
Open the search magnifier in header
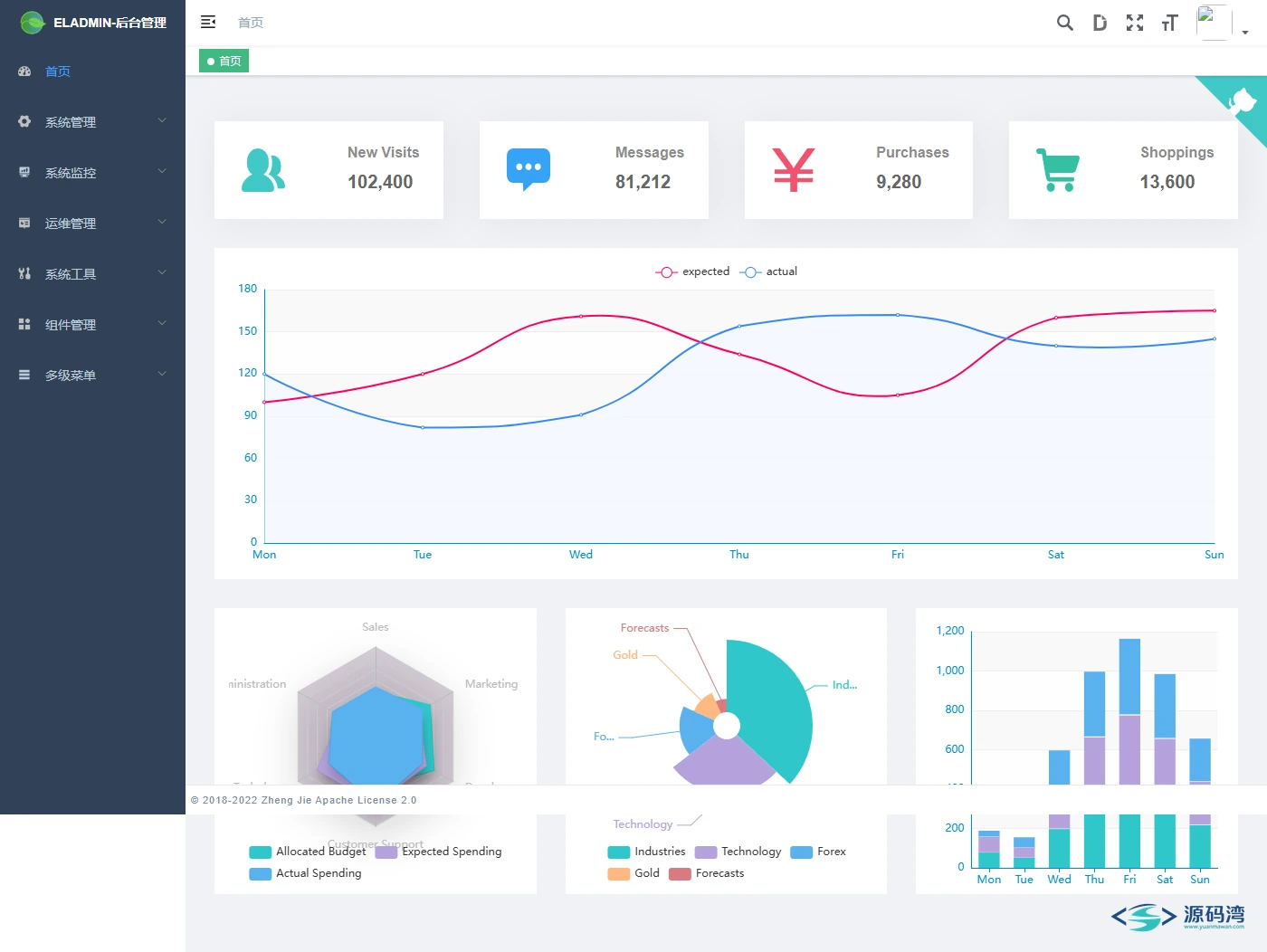click(x=1065, y=23)
